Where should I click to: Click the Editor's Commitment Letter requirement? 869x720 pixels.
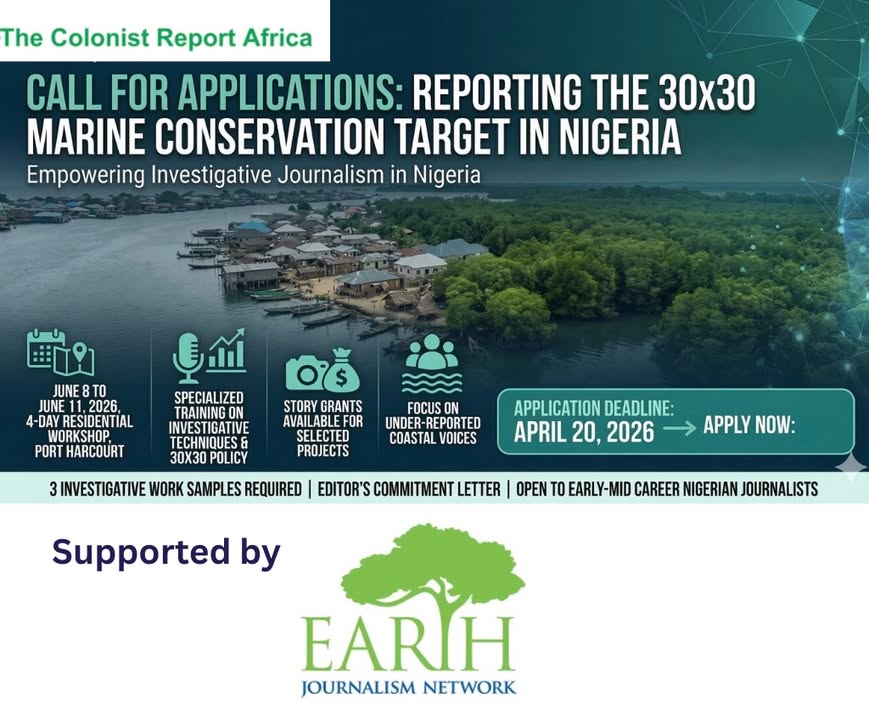pyautogui.click(x=412, y=490)
